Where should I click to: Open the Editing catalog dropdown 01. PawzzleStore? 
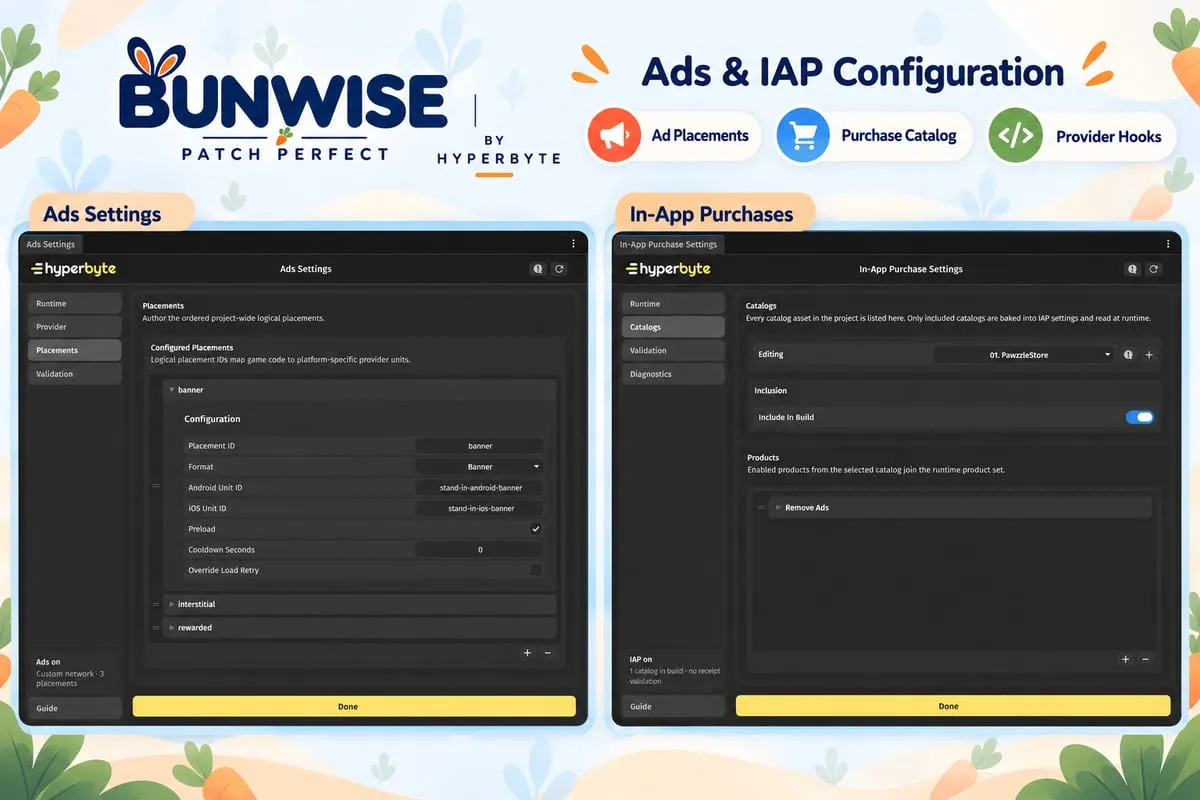[x=1024, y=355]
